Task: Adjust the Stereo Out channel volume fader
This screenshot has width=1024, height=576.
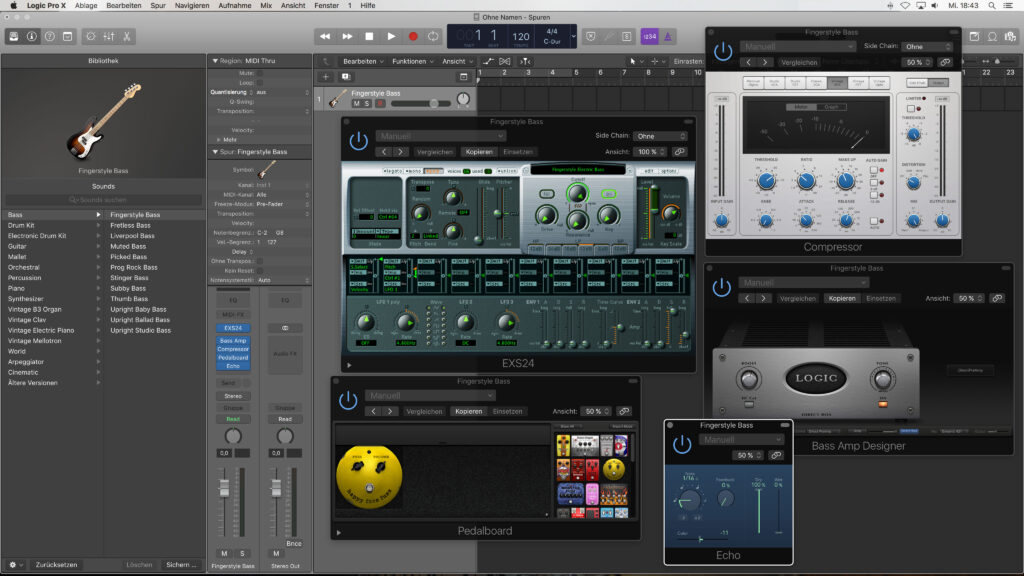Action: pos(276,488)
